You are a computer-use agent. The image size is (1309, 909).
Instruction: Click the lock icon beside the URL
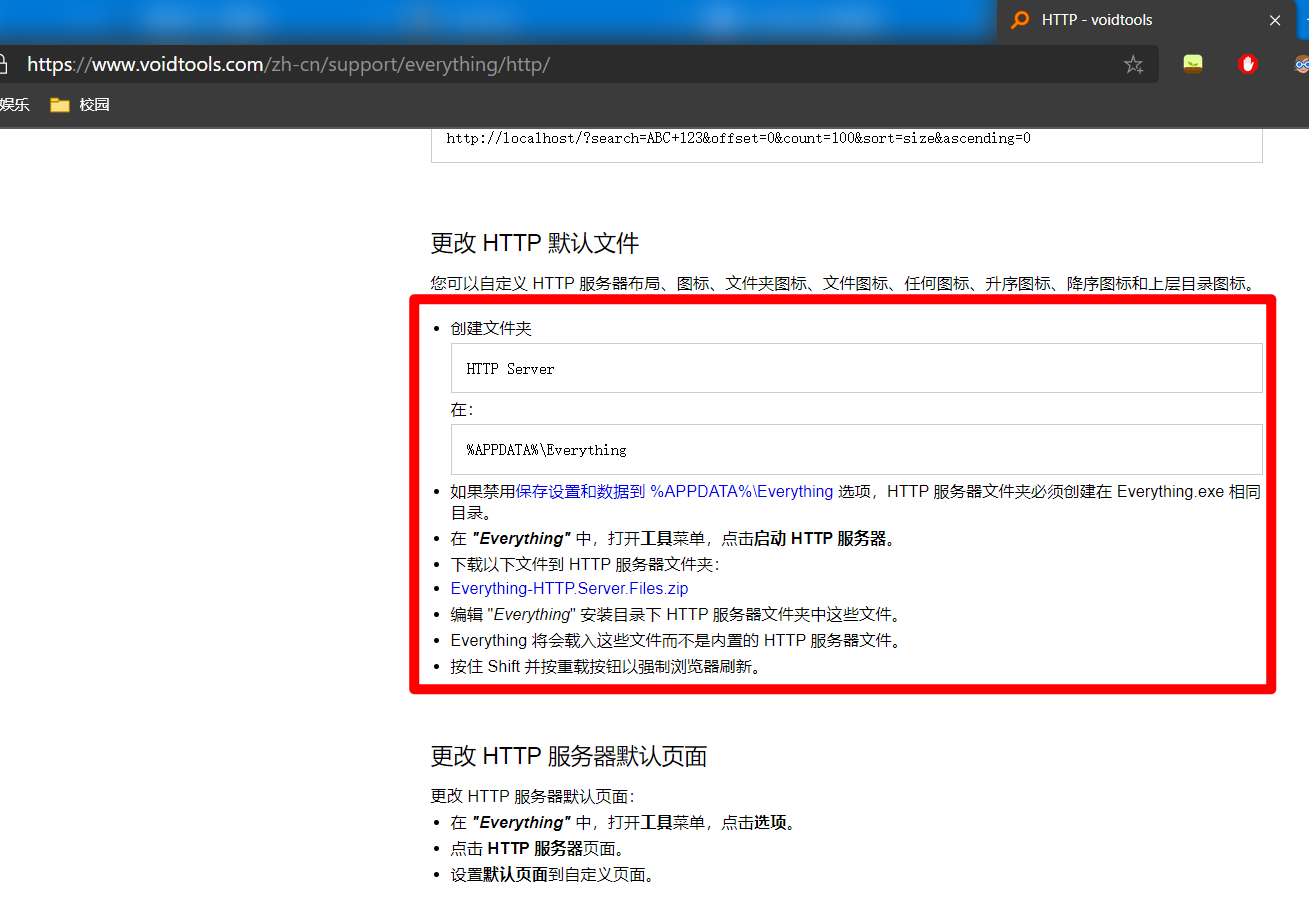(3, 65)
